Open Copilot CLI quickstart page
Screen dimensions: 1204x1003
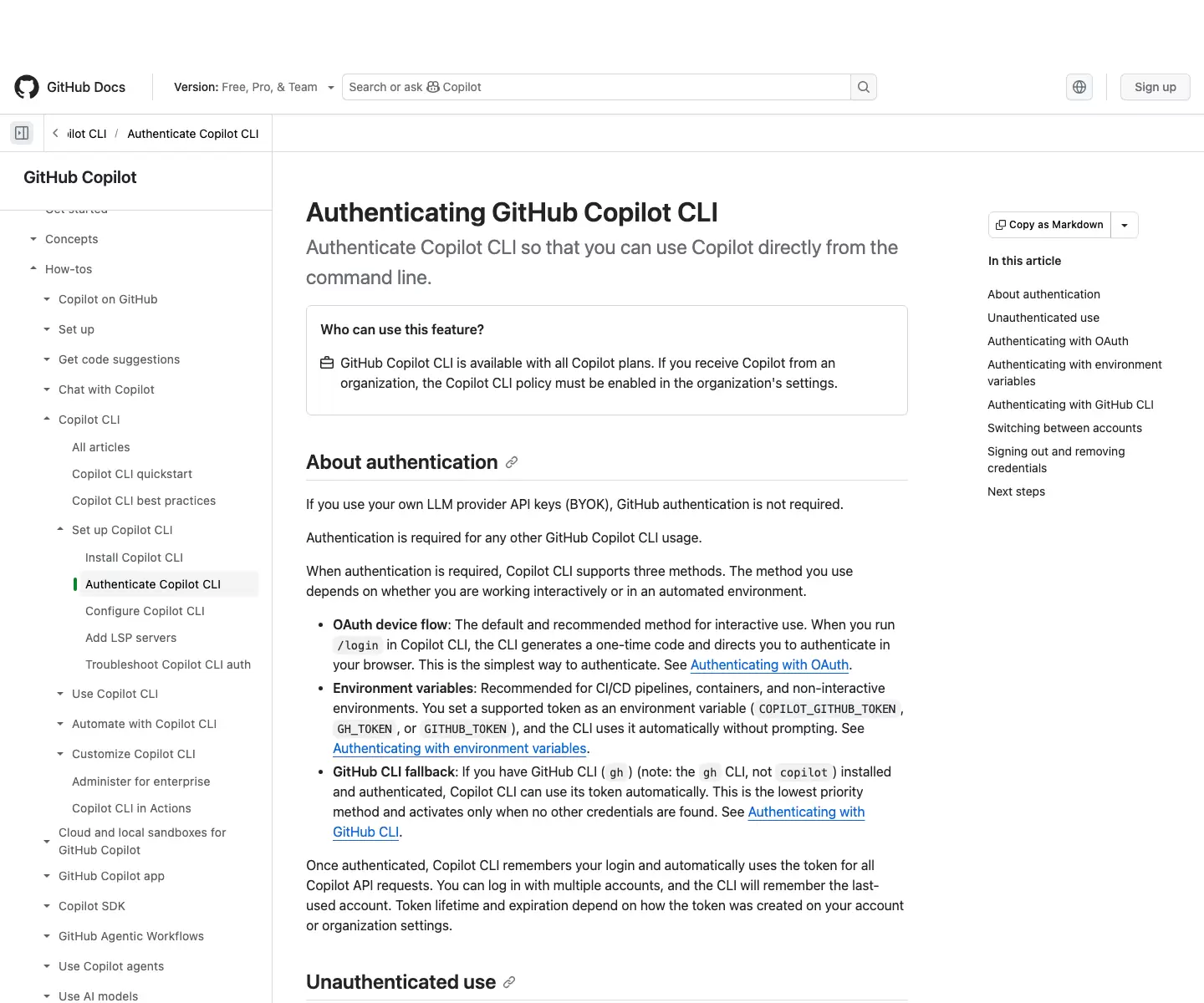click(x=132, y=474)
